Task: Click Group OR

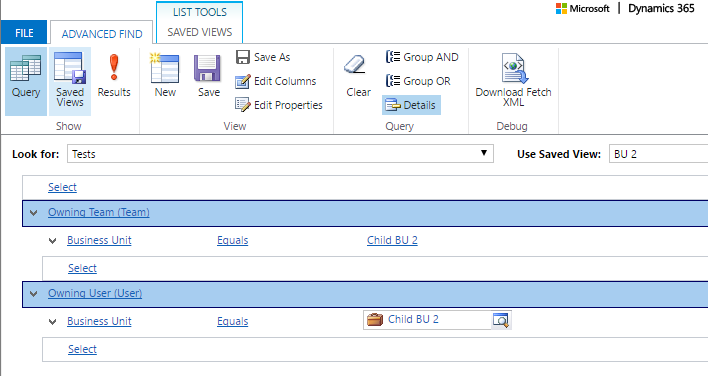Action: (418, 81)
